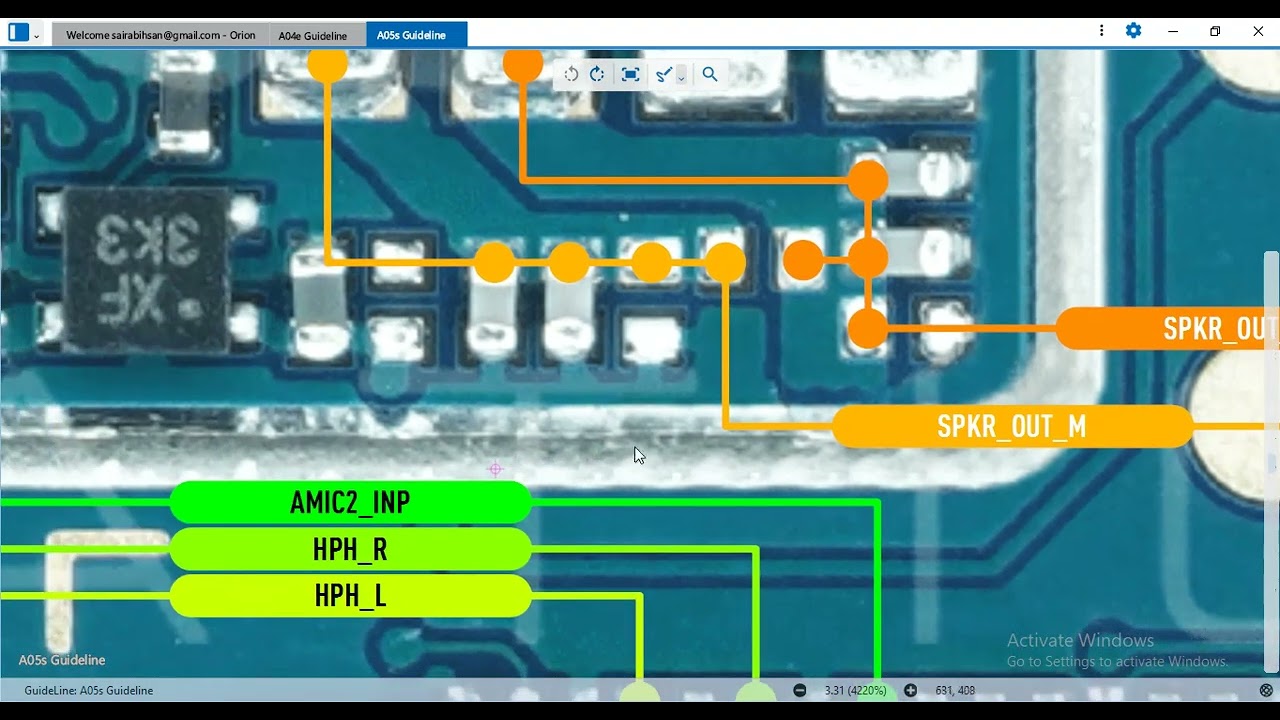Click the fit-to-screen icon
This screenshot has height=720, width=1280.
click(x=630, y=74)
